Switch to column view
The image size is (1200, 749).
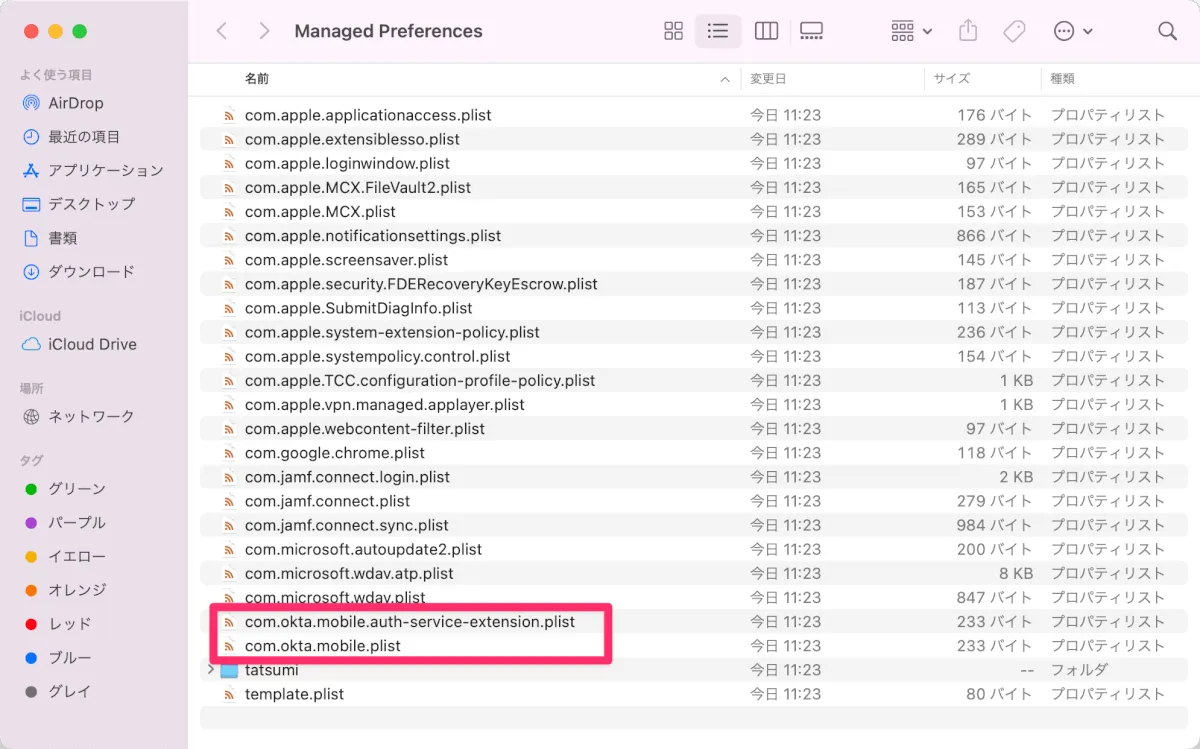766,31
